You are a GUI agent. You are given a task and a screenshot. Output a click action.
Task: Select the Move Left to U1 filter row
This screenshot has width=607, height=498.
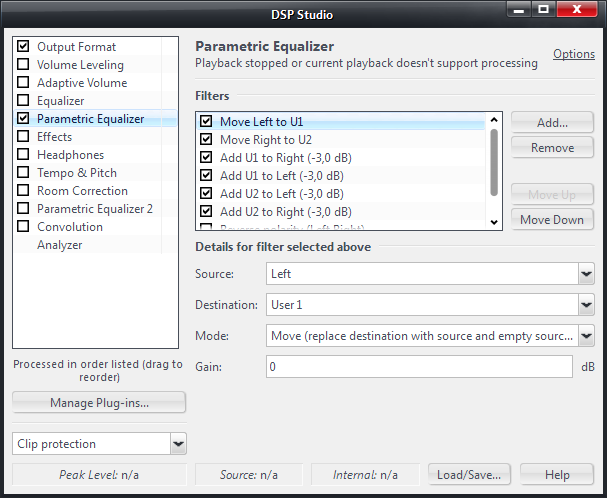(341, 122)
